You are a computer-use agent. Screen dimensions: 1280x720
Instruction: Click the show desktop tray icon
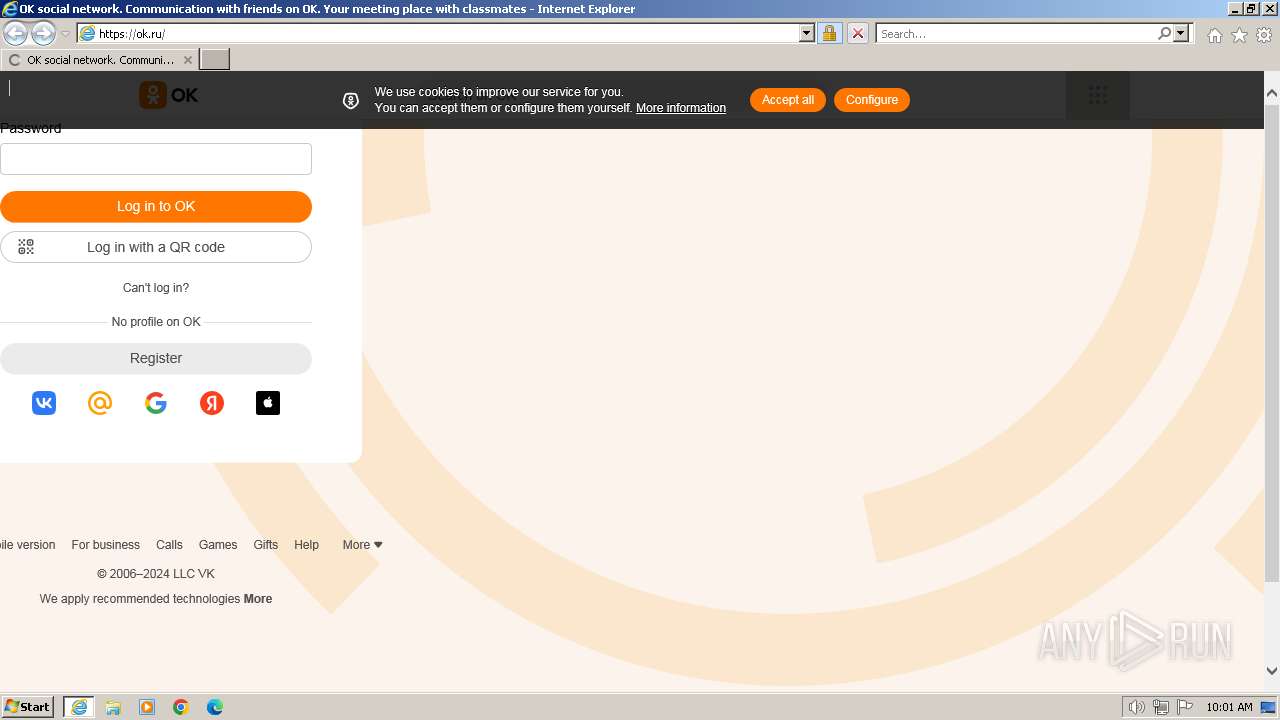(1269, 707)
